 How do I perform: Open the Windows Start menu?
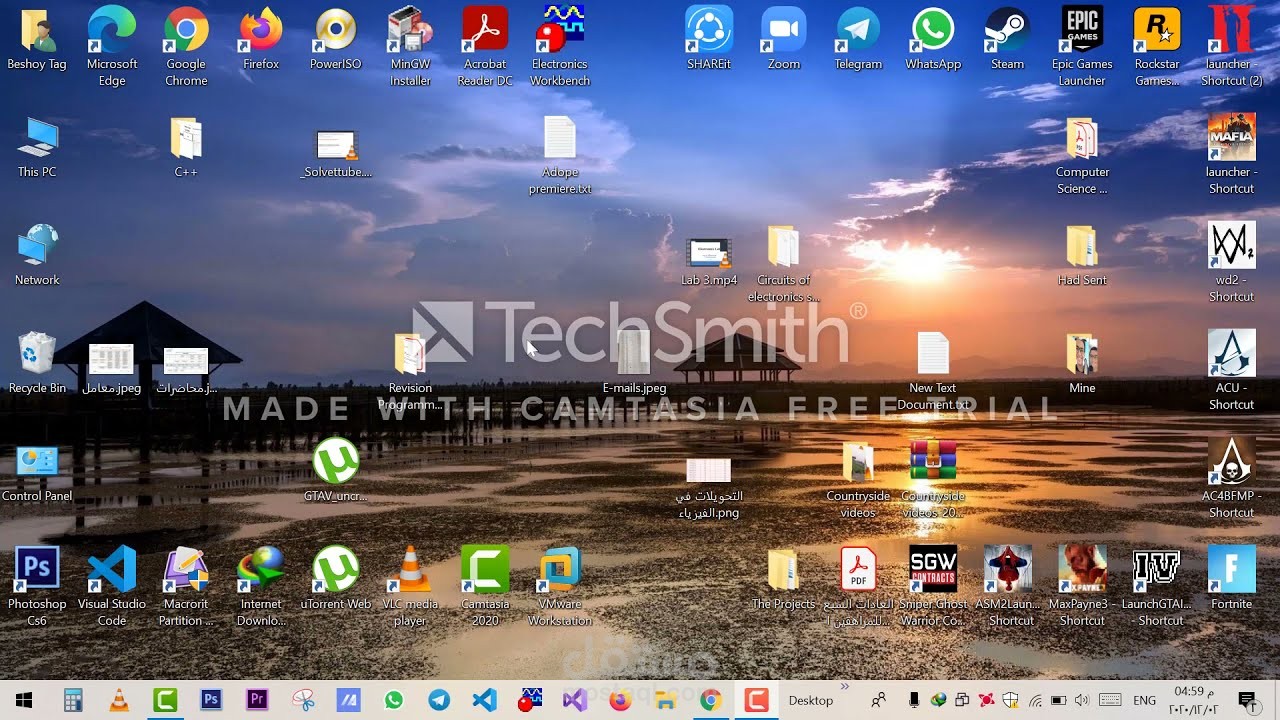coord(23,700)
